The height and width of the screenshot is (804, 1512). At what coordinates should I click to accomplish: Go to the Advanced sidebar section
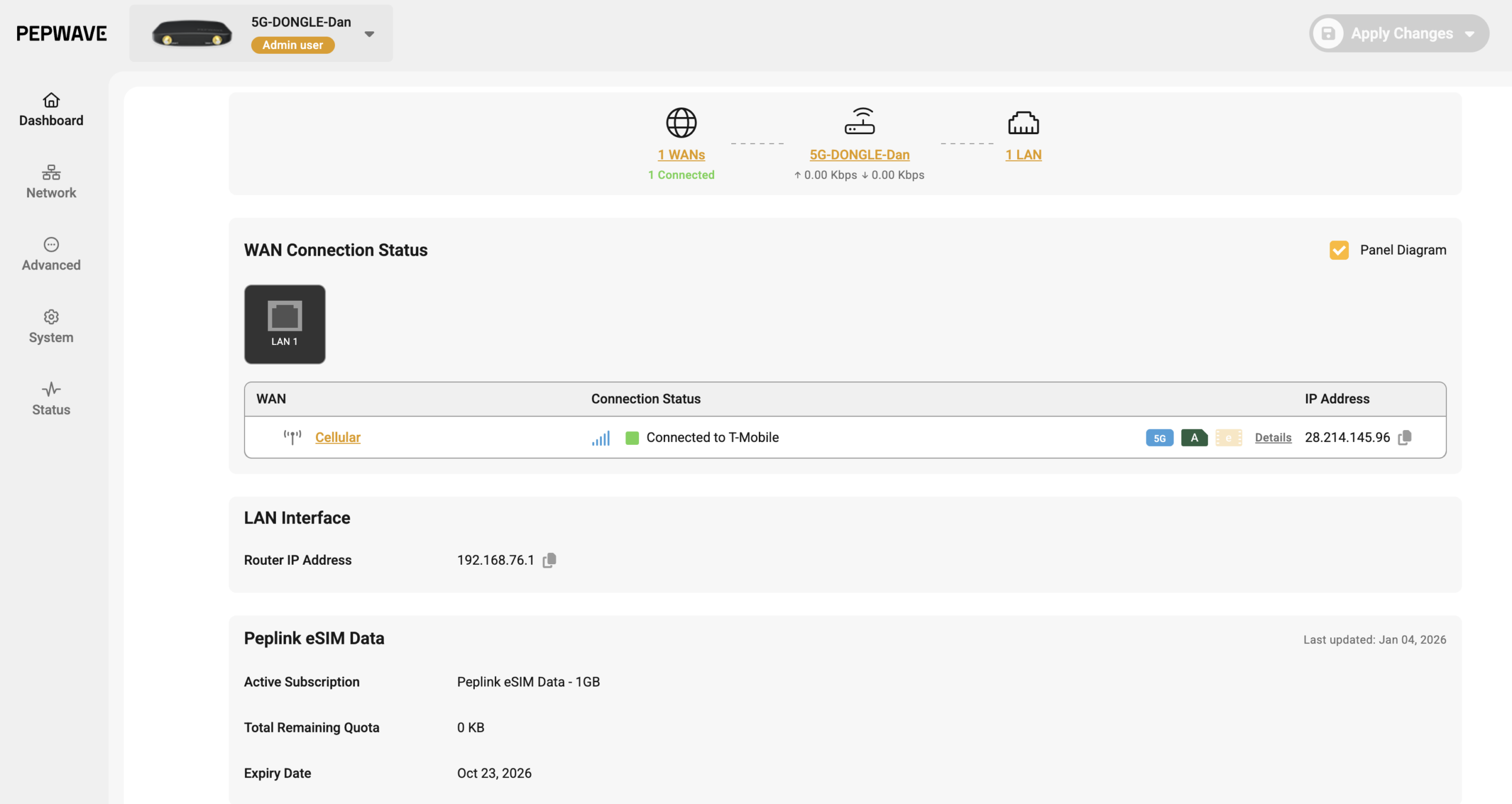(x=51, y=254)
